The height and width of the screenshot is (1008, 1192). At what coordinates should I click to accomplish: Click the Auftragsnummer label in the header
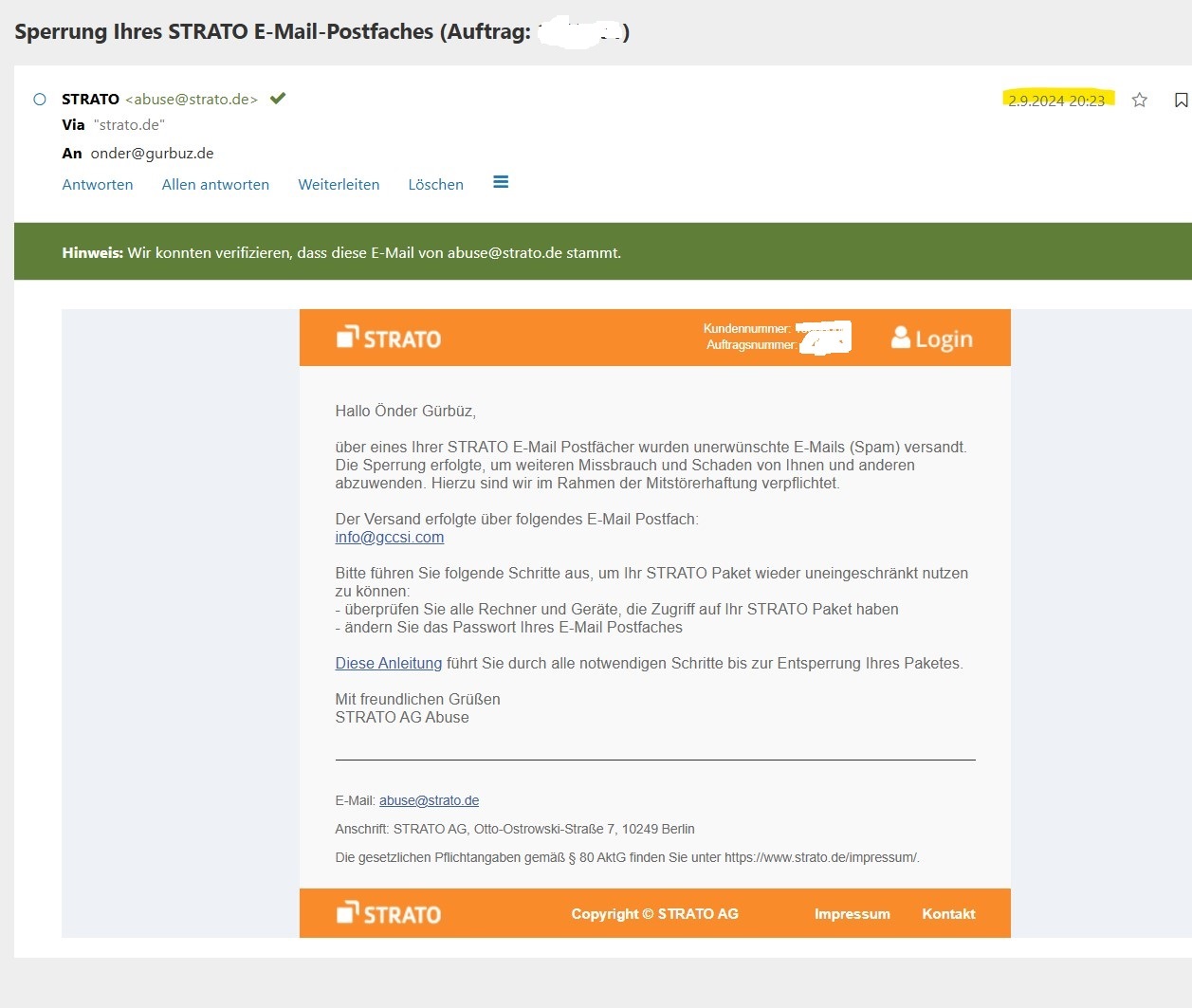click(751, 345)
